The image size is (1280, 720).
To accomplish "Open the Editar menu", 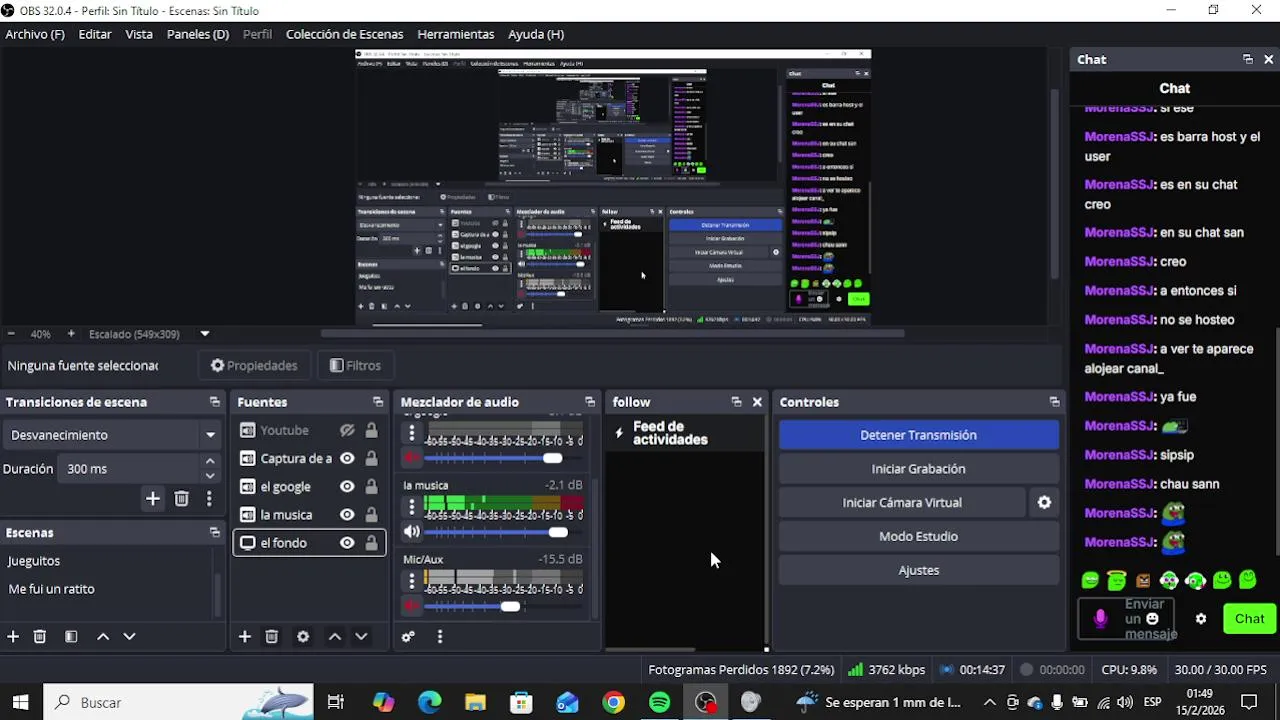I will click(x=95, y=34).
